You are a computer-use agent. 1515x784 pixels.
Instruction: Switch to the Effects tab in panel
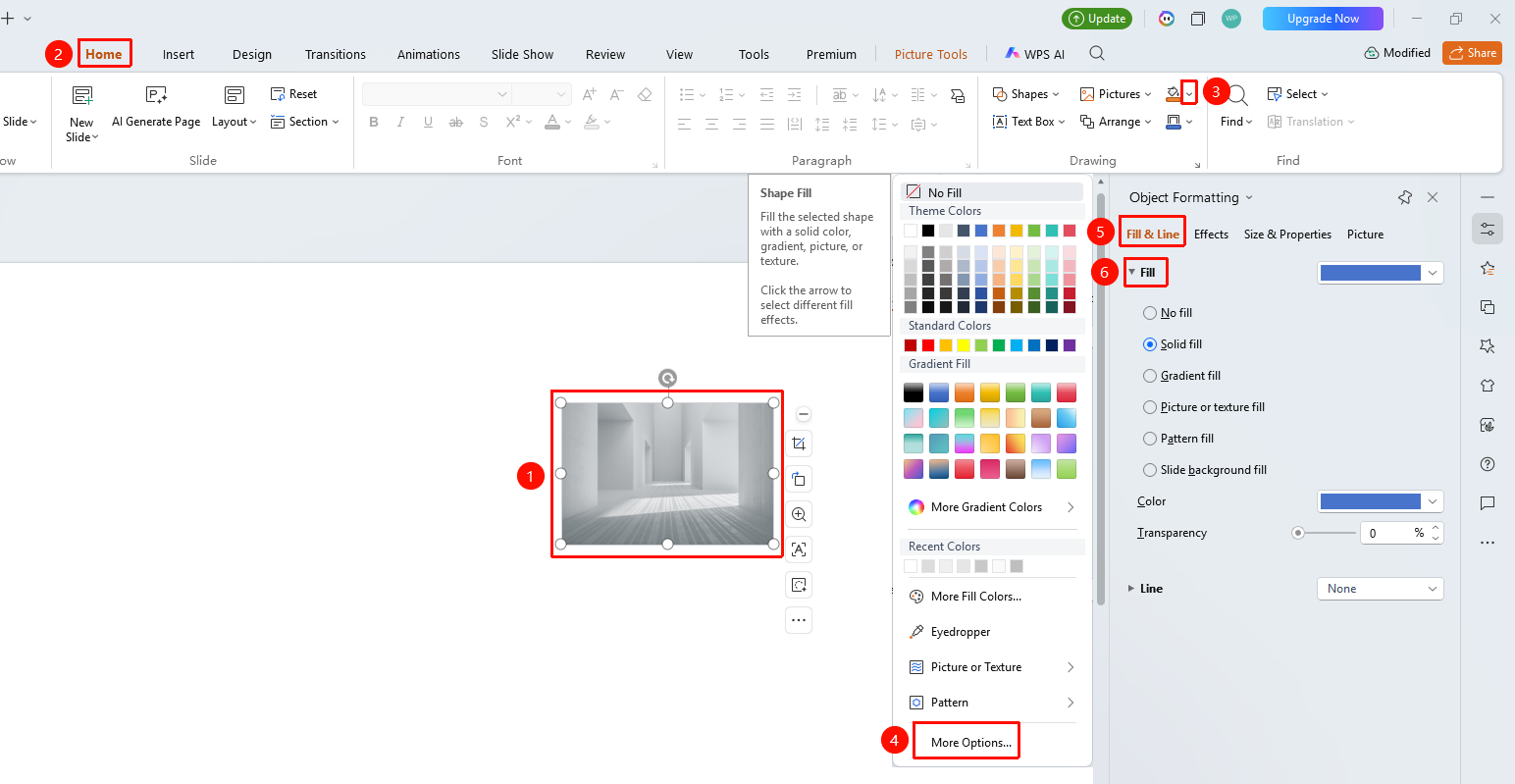pos(1211,235)
